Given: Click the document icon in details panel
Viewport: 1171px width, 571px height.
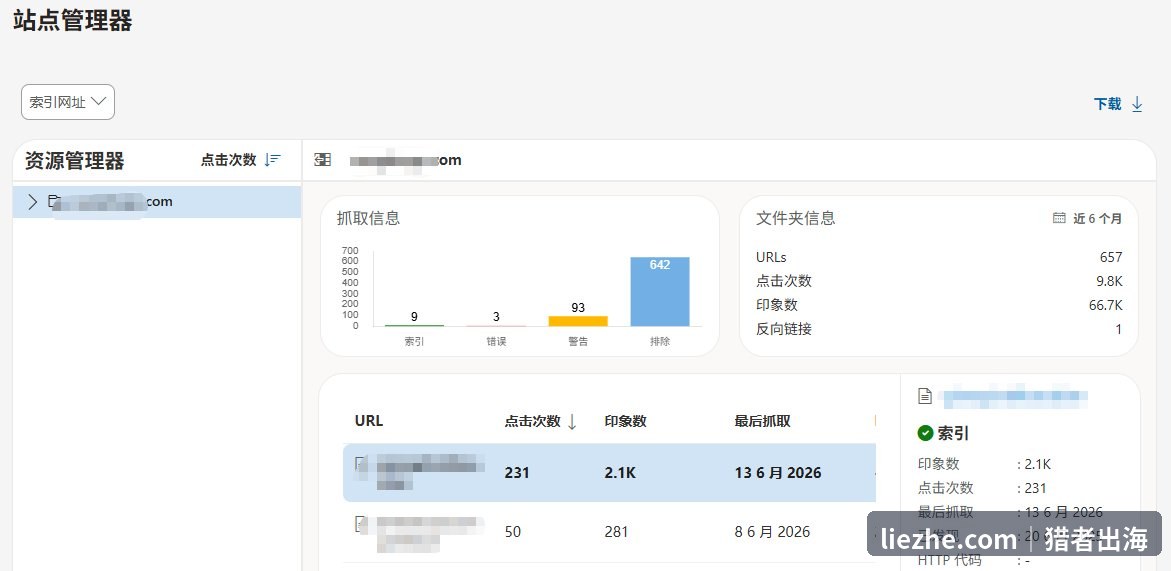Looking at the screenshot, I should click(925, 396).
